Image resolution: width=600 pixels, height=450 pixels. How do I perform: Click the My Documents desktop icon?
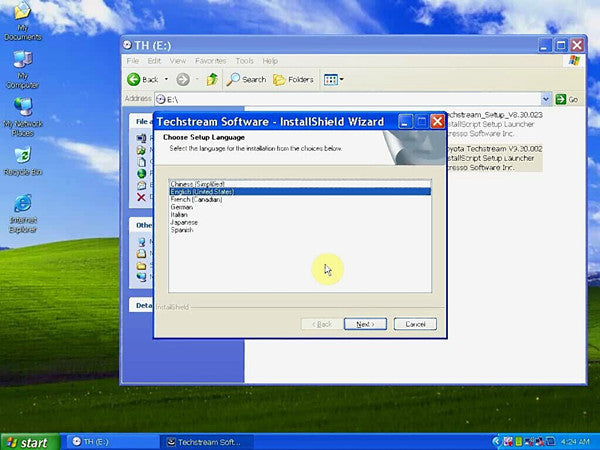(22, 18)
